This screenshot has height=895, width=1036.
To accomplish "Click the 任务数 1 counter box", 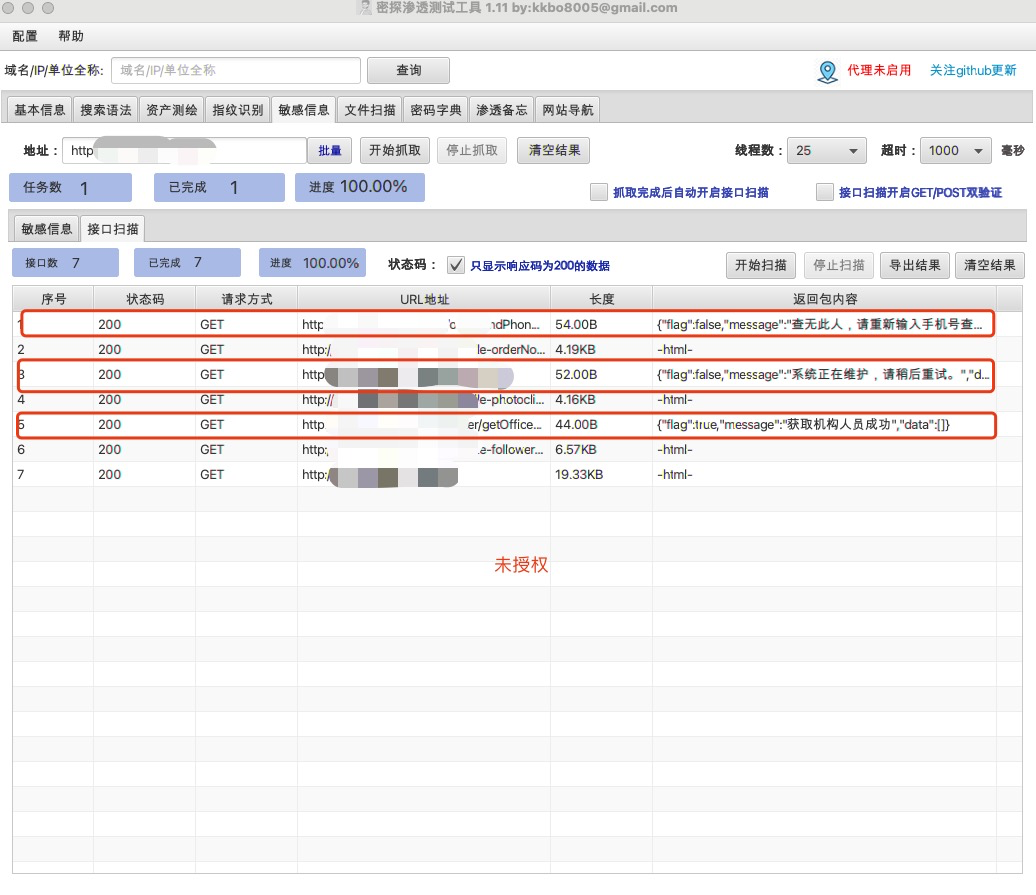I will tap(71, 188).
